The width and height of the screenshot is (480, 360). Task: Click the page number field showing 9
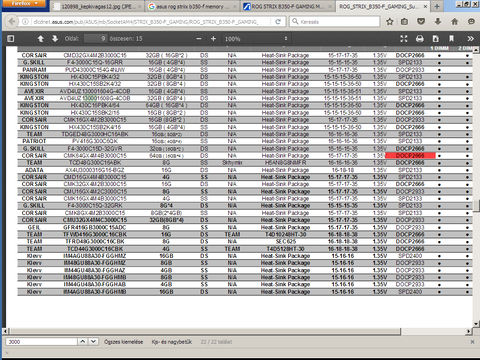(x=95, y=39)
